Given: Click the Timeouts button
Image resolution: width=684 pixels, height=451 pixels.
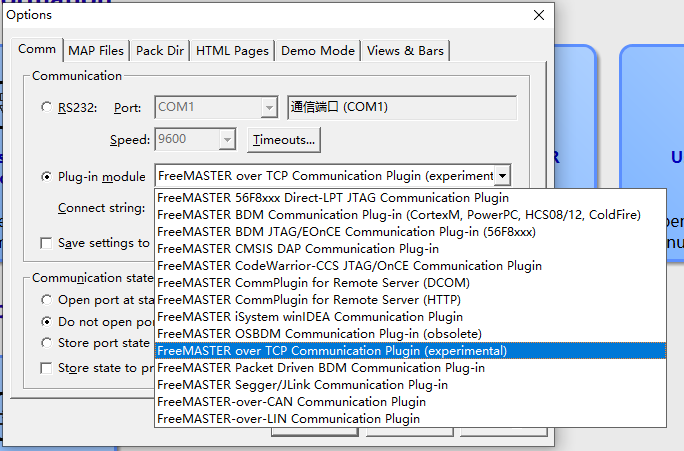Looking at the screenshot, I should click(x=284, y=140).
